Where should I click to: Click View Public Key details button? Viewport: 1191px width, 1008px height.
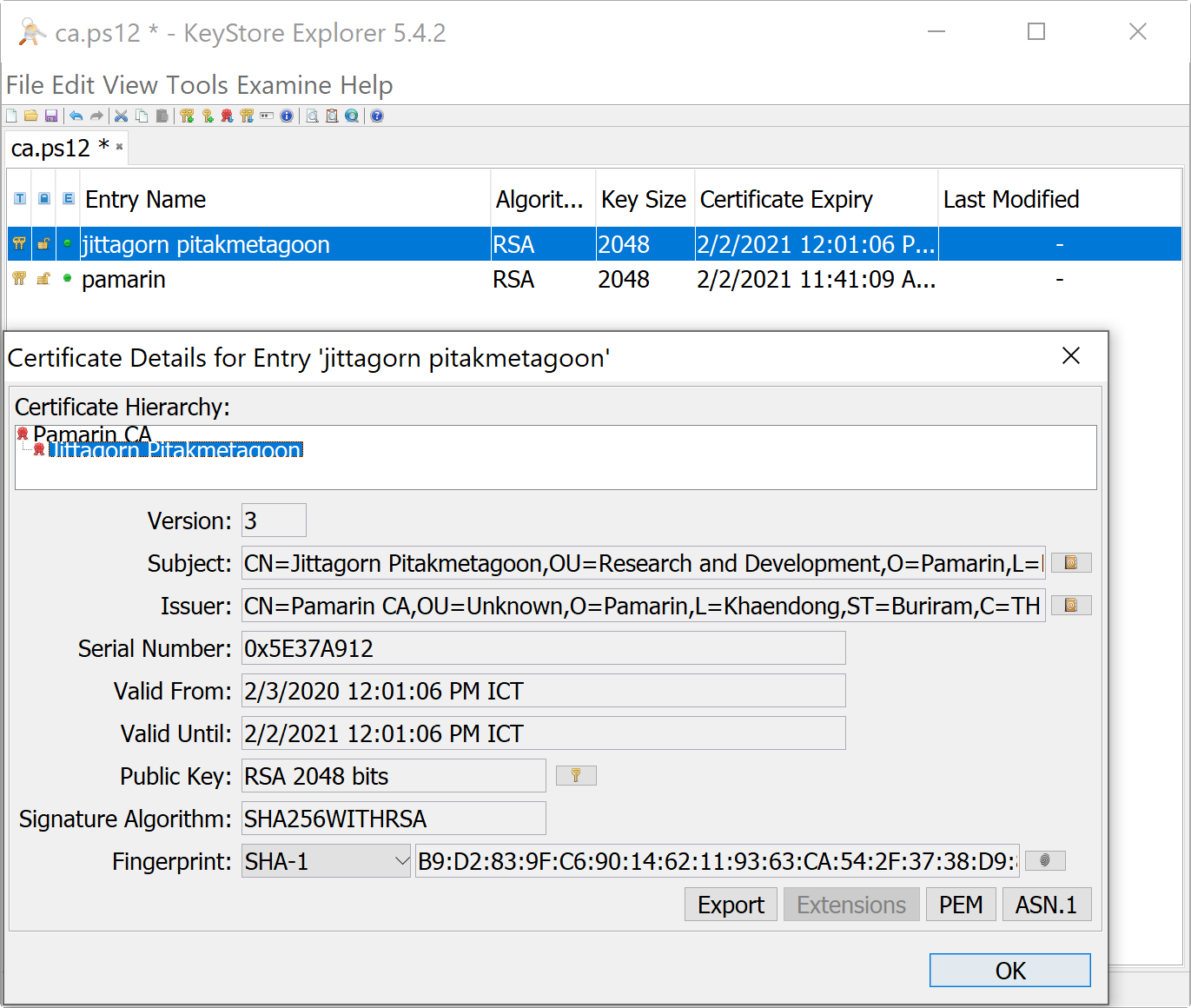point(576,775)
